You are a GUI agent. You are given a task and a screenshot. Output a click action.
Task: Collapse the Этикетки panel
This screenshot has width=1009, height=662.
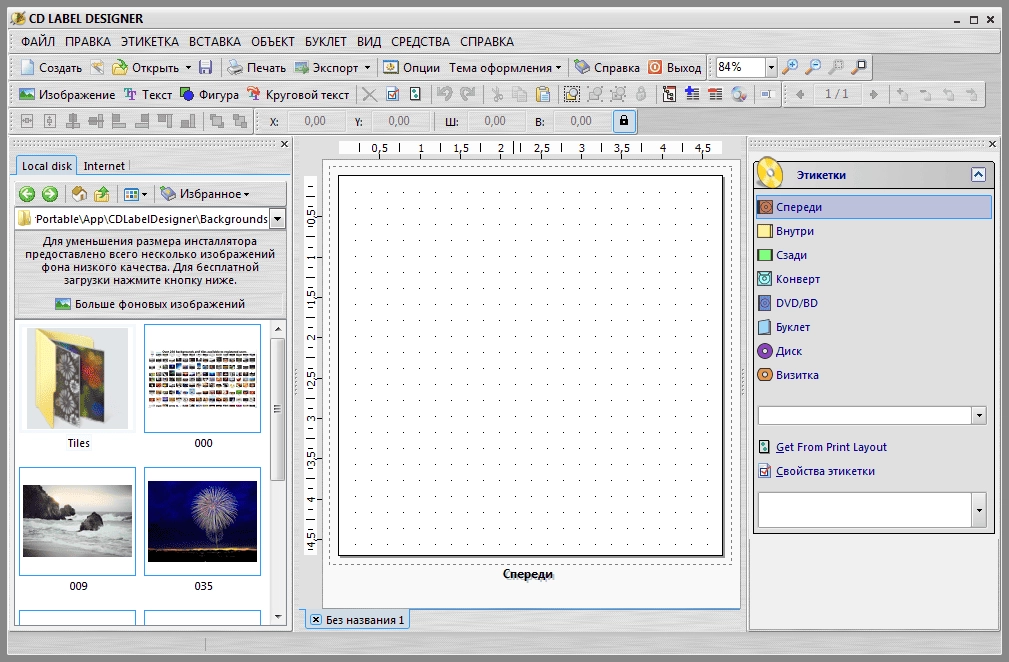pyautogui.click(x=978, y=174)
